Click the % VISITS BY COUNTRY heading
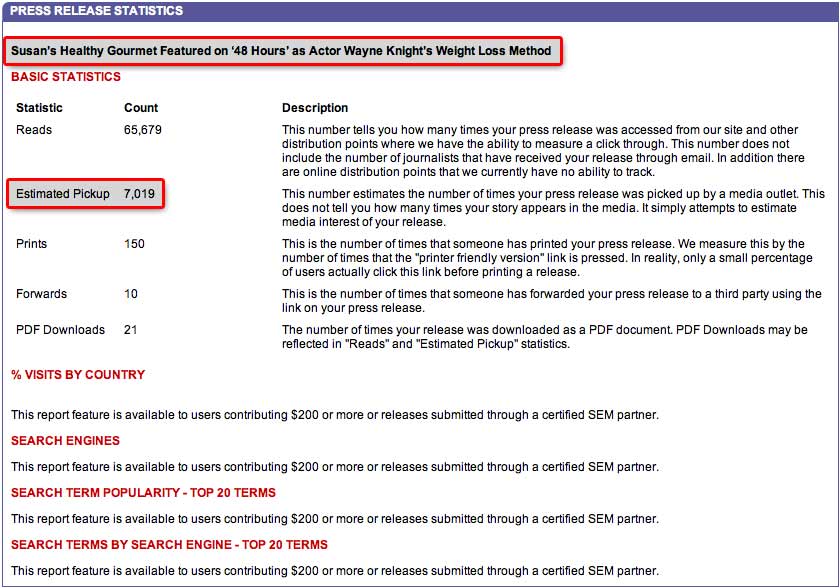 click(78, 374)
